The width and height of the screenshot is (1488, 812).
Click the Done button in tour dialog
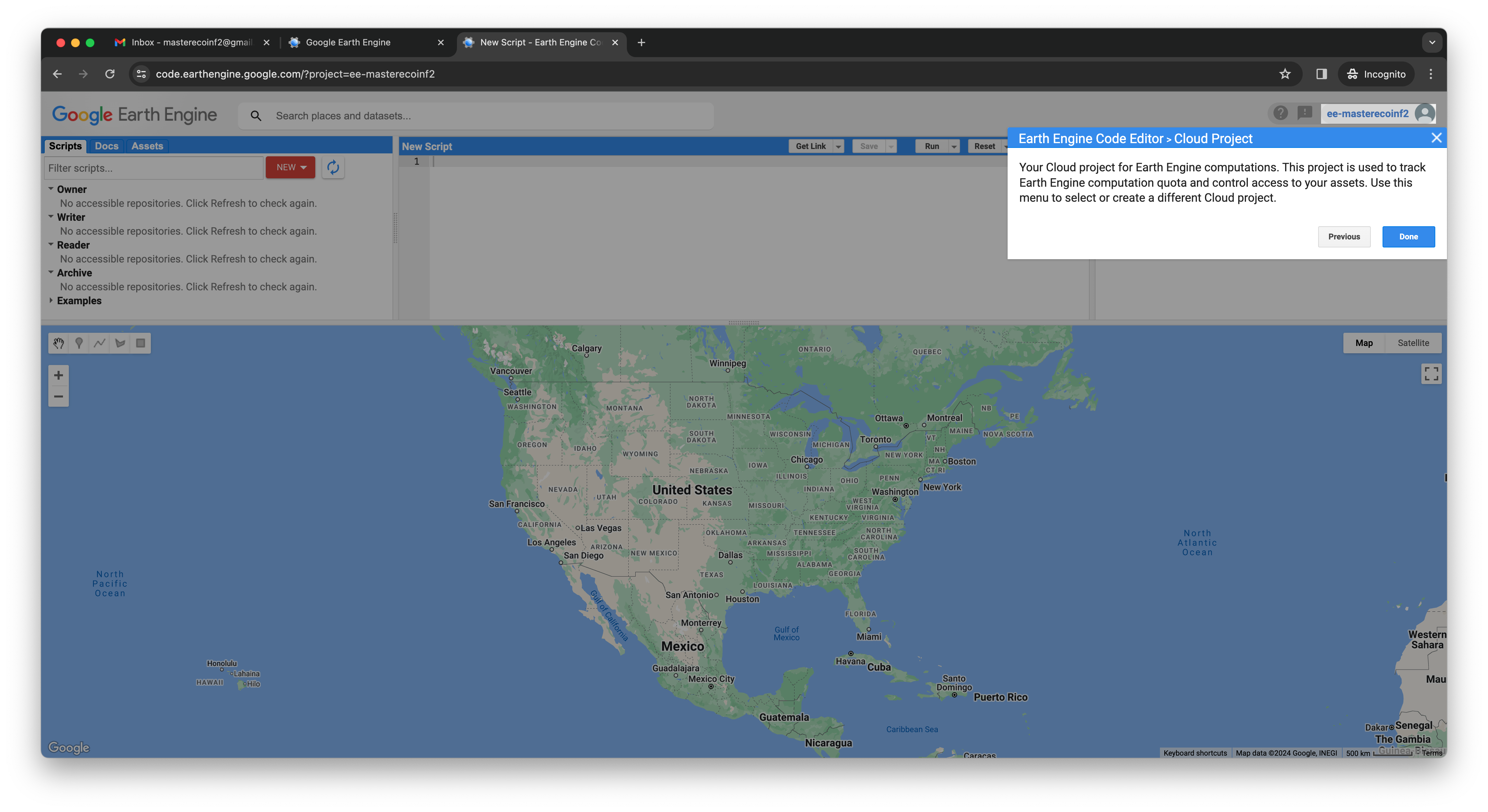(1408, 237)
